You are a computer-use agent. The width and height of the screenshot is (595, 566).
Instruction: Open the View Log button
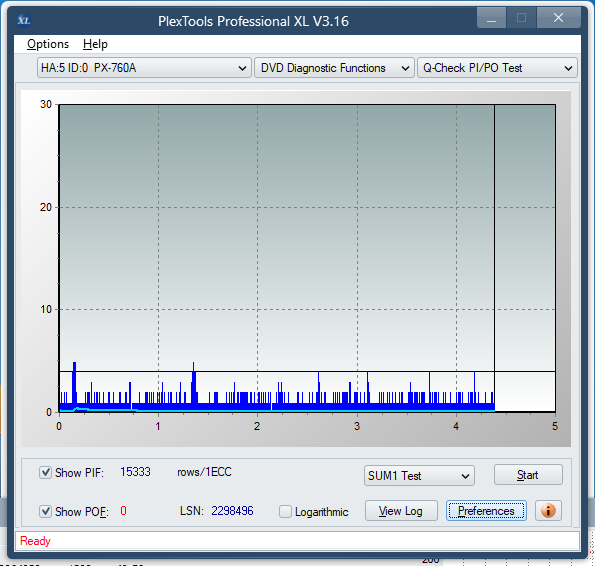[401, 511]
